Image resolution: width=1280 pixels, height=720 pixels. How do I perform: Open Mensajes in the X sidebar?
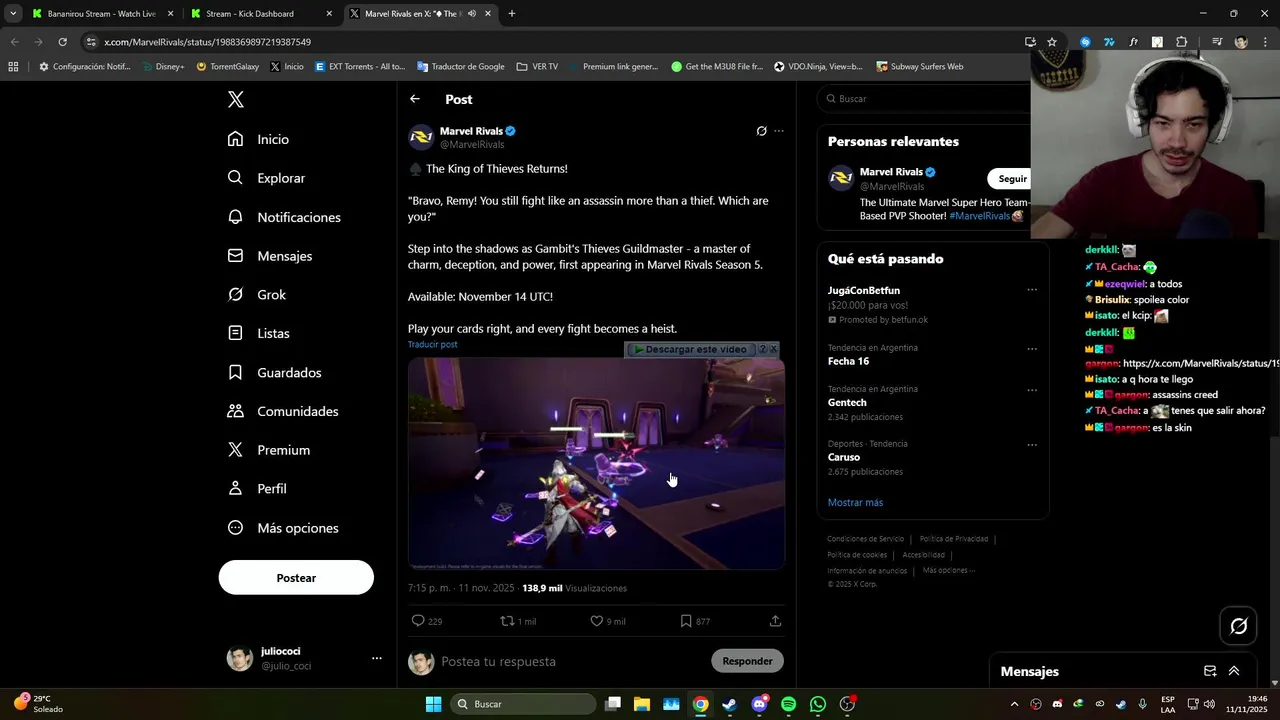point(269,256)
